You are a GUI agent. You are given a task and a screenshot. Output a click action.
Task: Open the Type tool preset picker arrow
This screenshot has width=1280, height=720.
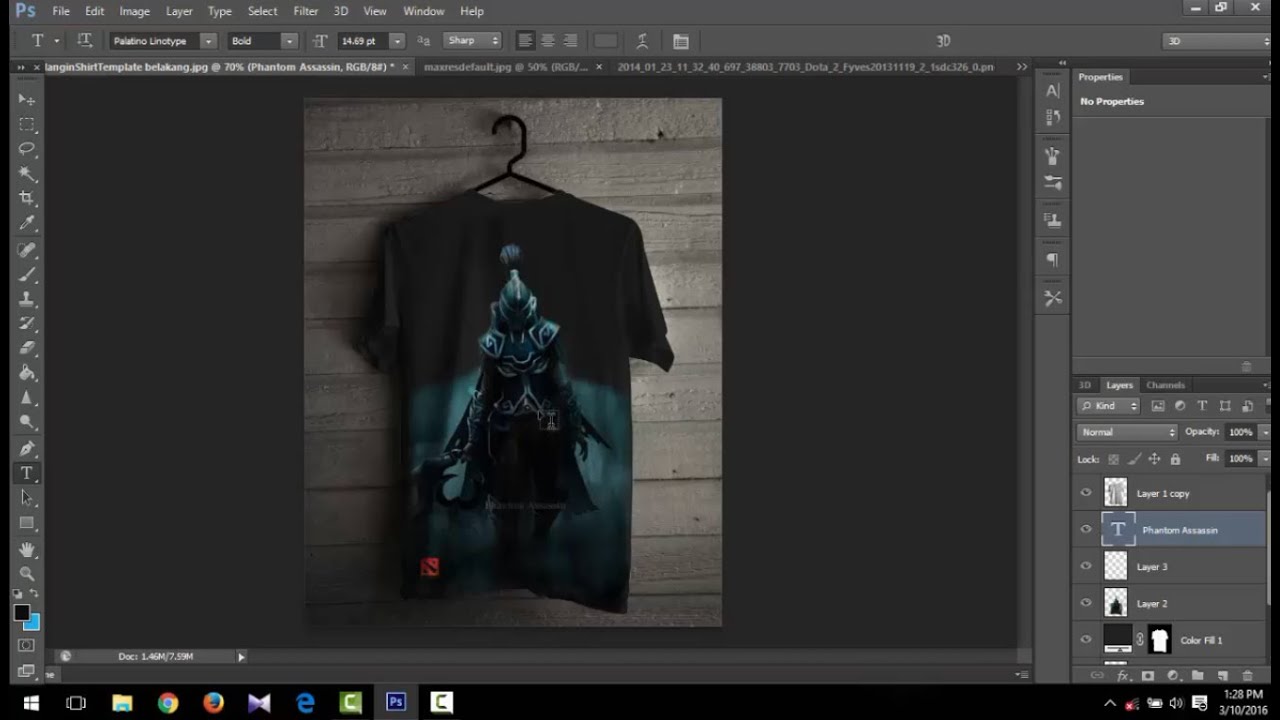pyautogui.click(x=57, y=41)
